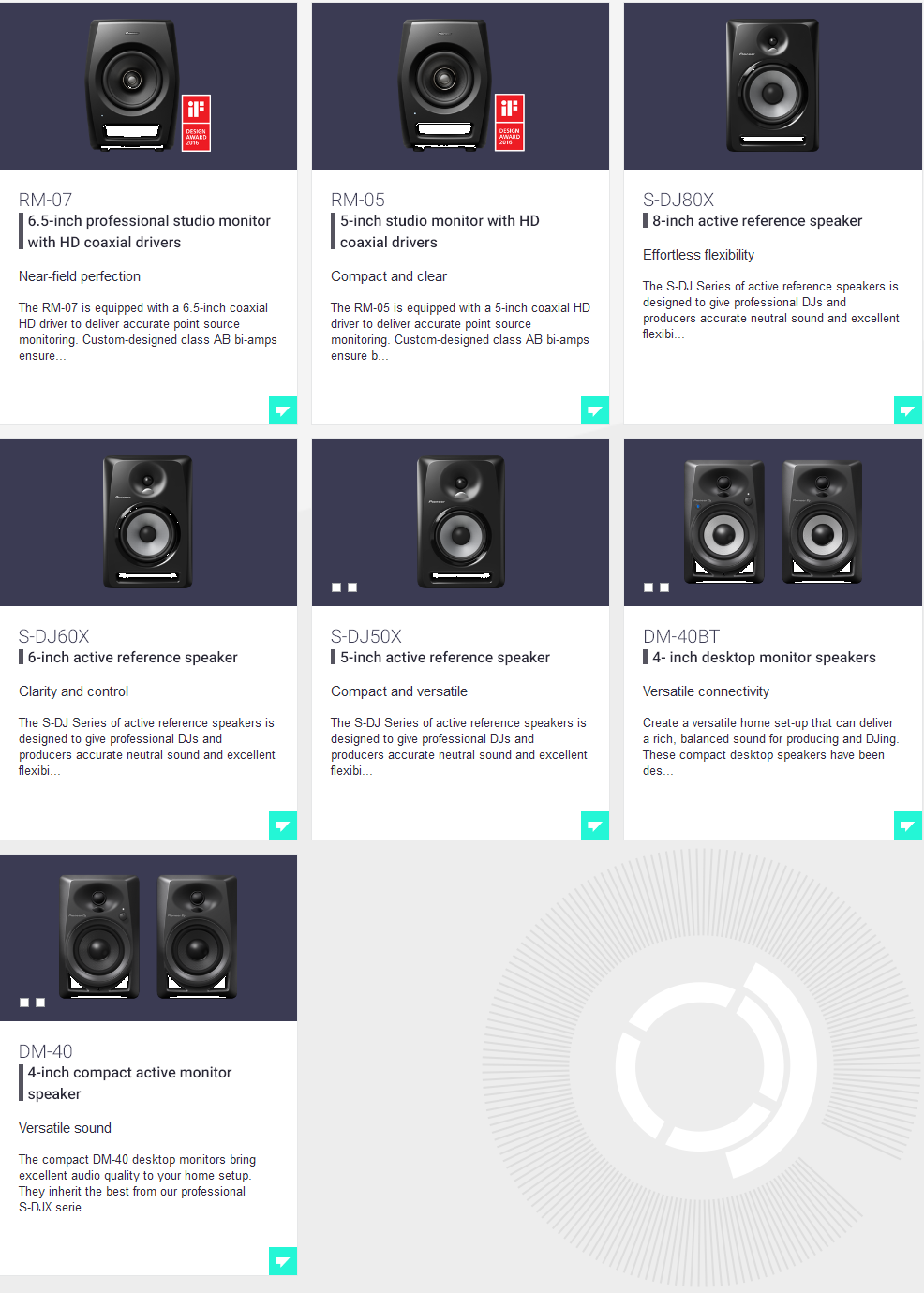Click the iF Design Award badge on RM-07
This screenshot has height=1293, width=924.
point(196,123)
